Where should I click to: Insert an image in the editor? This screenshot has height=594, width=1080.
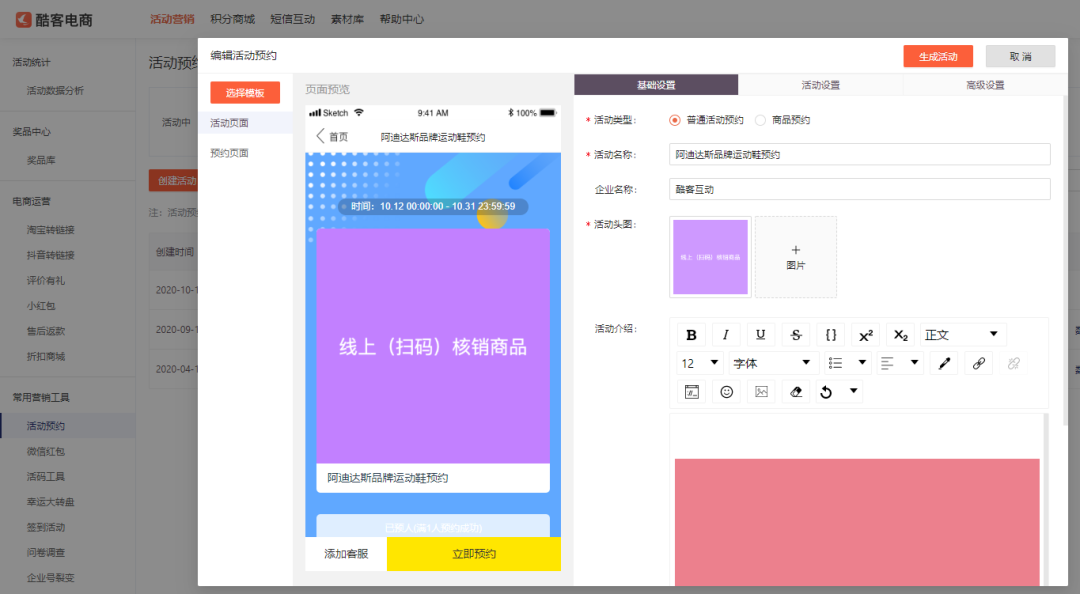pyautogui.click(x=761, y=391)
